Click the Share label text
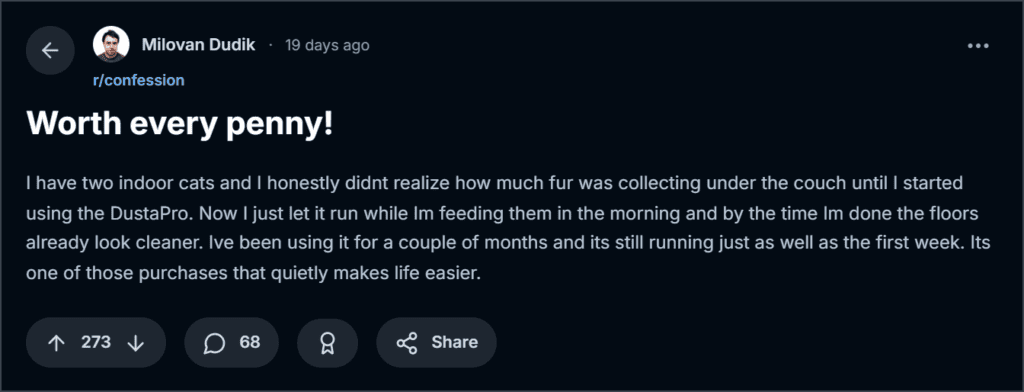This screenshot has width=1024, height=392. click(x=455, y=342)
